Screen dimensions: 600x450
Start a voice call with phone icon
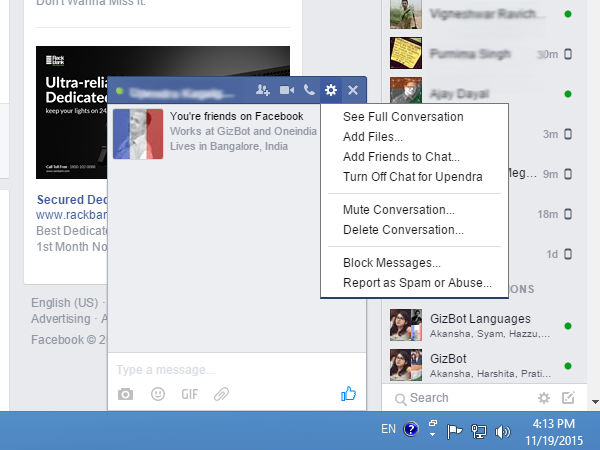309,90
